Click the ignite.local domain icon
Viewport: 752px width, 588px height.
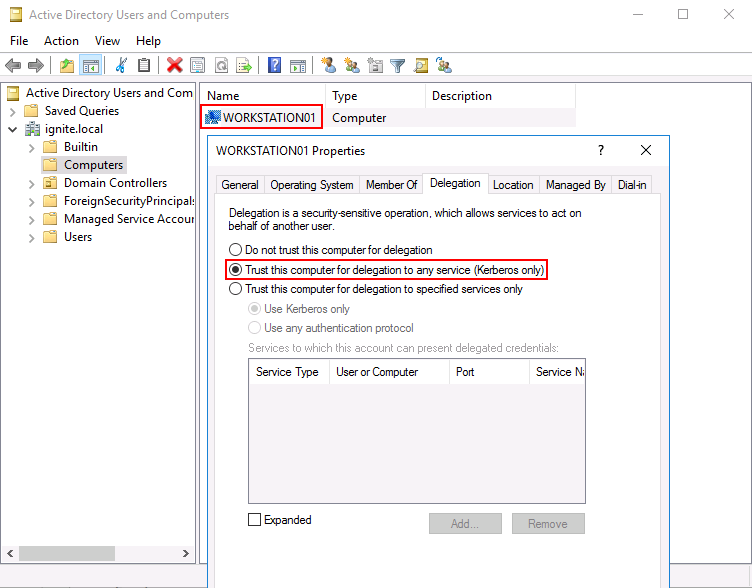(x=32, y=129)
